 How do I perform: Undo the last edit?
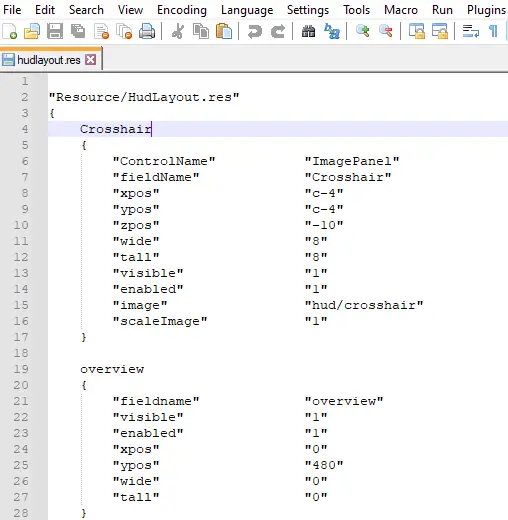pos(255,32)
